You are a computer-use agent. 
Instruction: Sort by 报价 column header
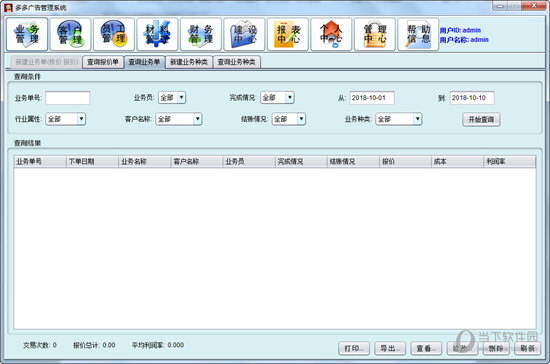405,161
